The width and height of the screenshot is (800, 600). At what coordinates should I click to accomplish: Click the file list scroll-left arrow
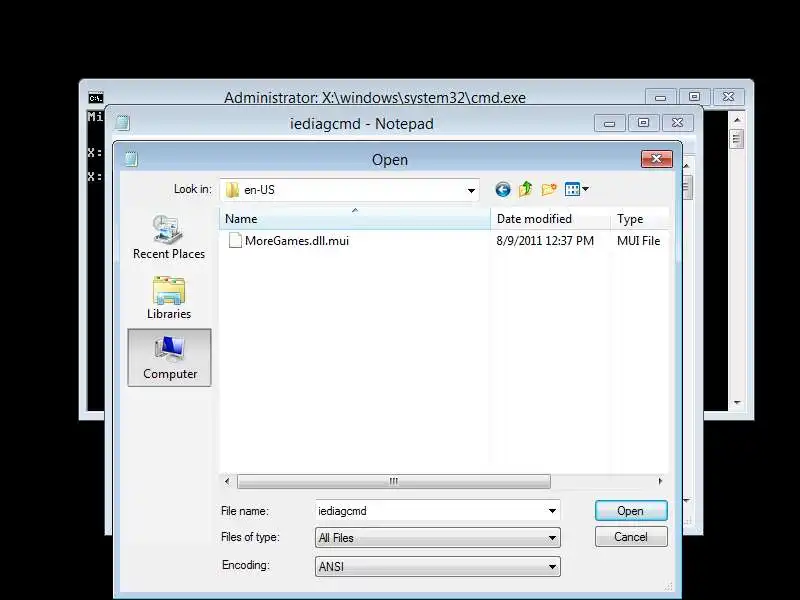pyautogui.click(x=228, y=481)
